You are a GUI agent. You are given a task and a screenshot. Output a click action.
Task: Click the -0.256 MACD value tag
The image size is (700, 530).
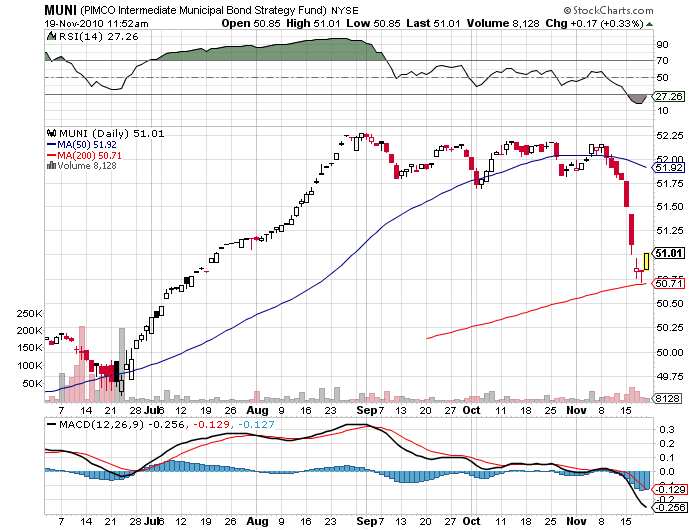(669, 508)
